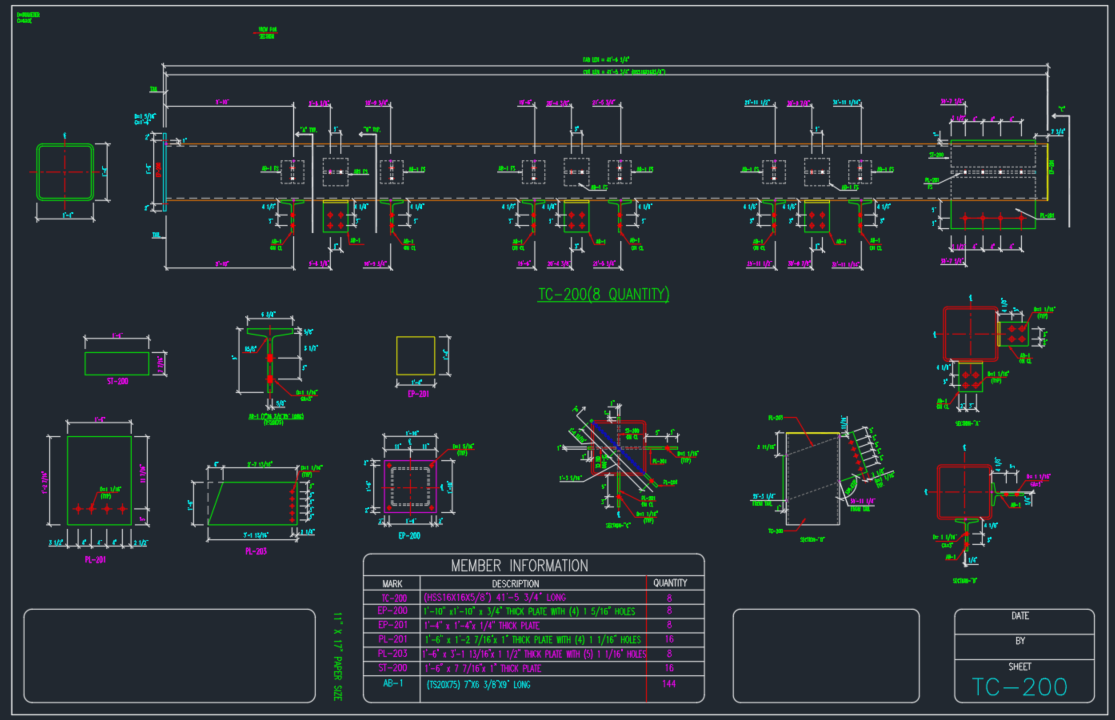The width and height of the screenshot is (1115, 720).
Task: Click the TC-200(8 QUANTITY) drawing title
Action: click(x=603, y=294)
